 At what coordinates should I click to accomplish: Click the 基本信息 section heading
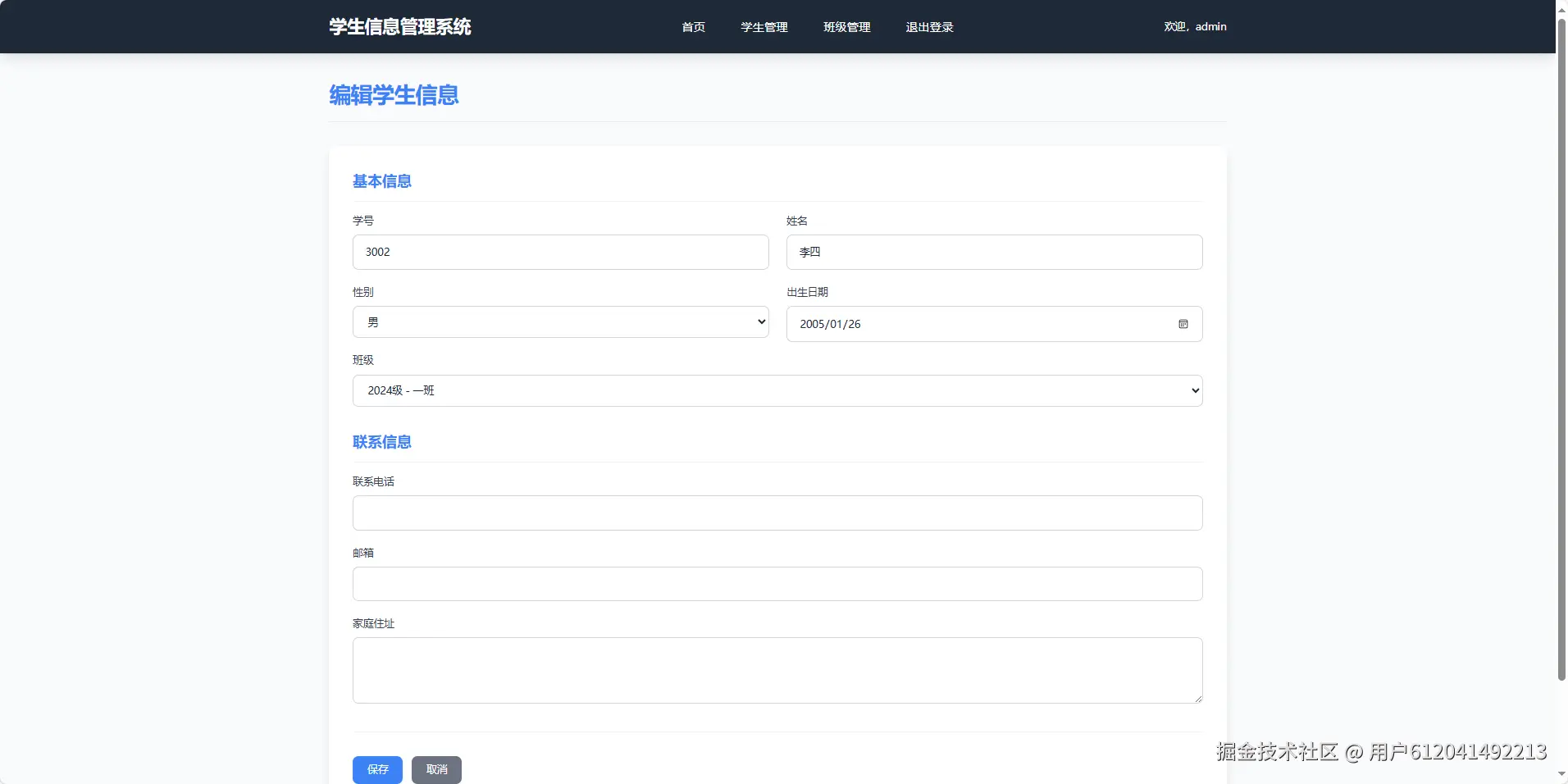pos(382,181)
